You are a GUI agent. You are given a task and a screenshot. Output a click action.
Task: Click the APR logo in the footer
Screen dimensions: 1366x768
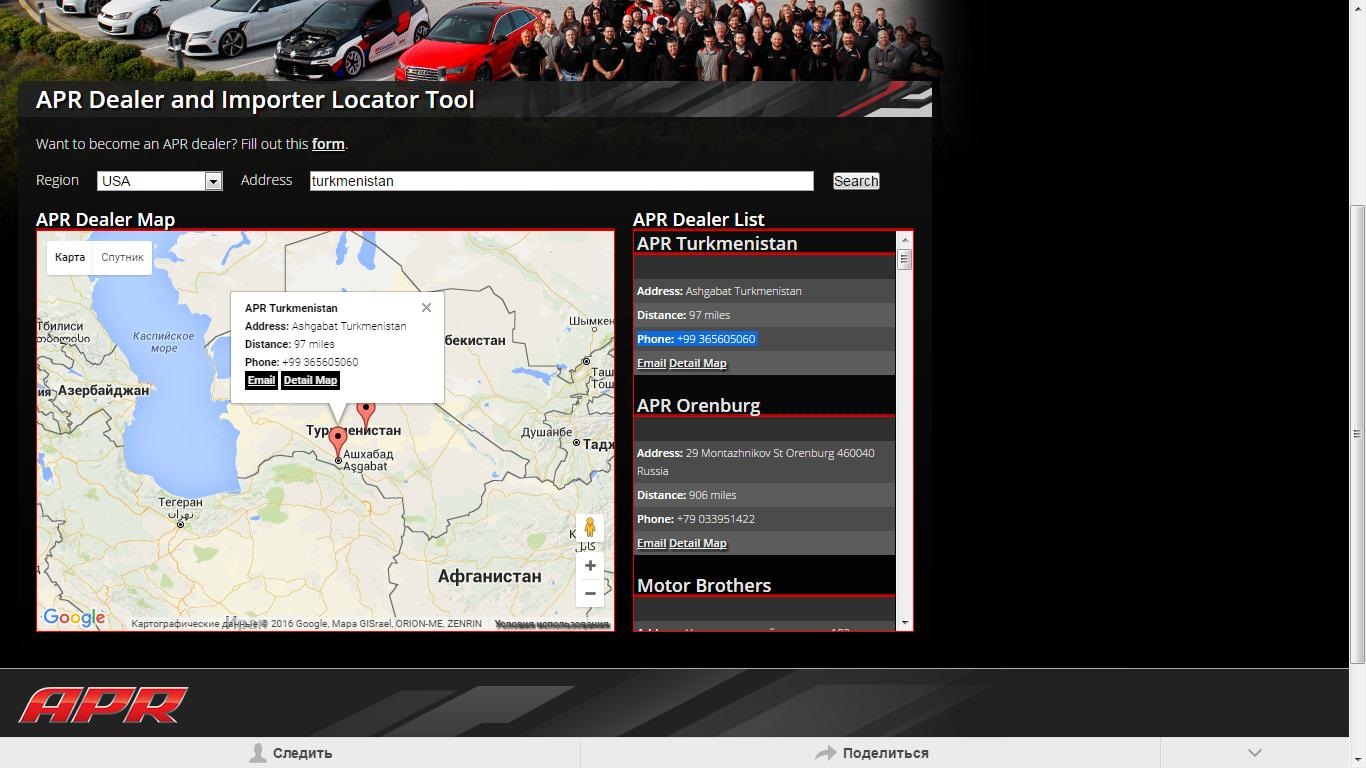click(x=103, y=704)
